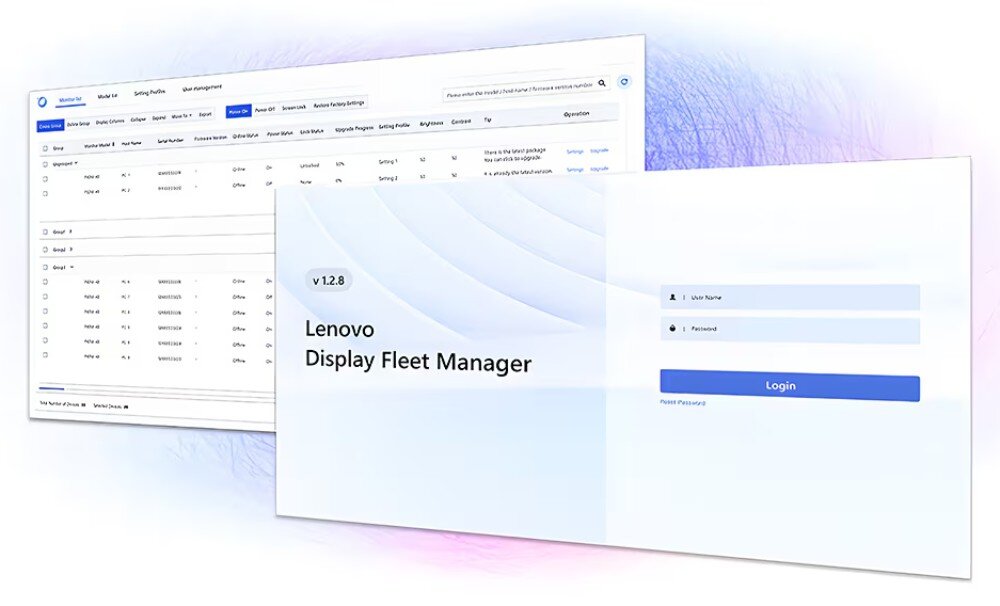This screenshot has width=1000, height=606.
Task: Click the Total Number of Devices status text
Action: (62, 404)
